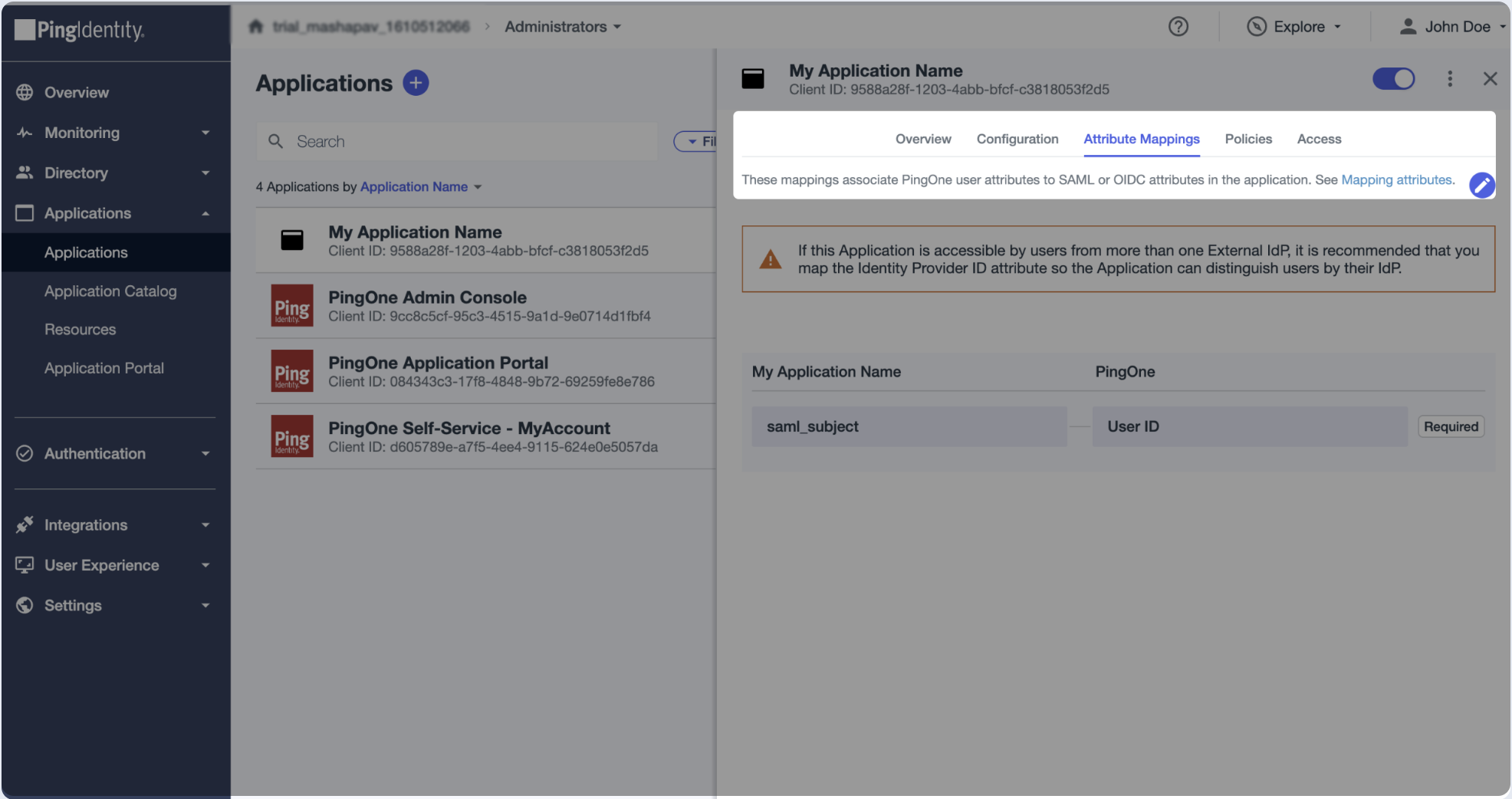Open the help question mark icon
The width and height of the screenshot is (1512, 799).
point(1178,27)
